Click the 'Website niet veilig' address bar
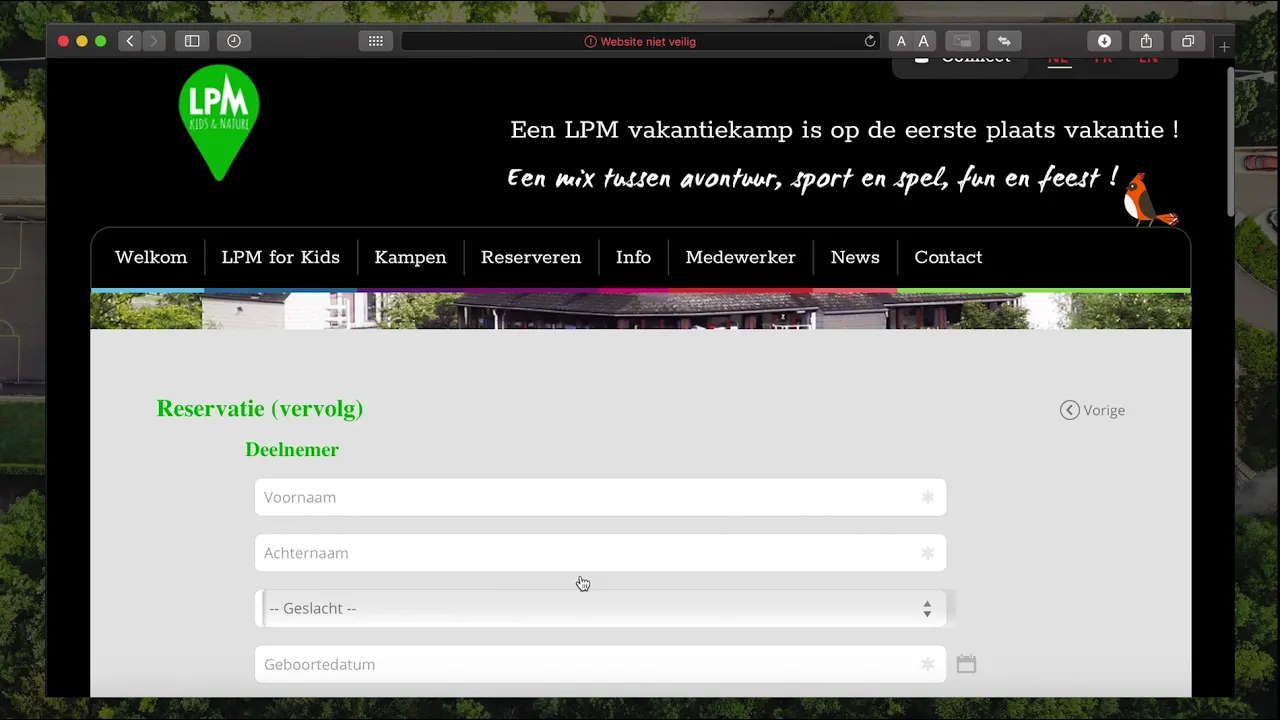Screen dimensions: 1280x720 (x=640, y=41)
